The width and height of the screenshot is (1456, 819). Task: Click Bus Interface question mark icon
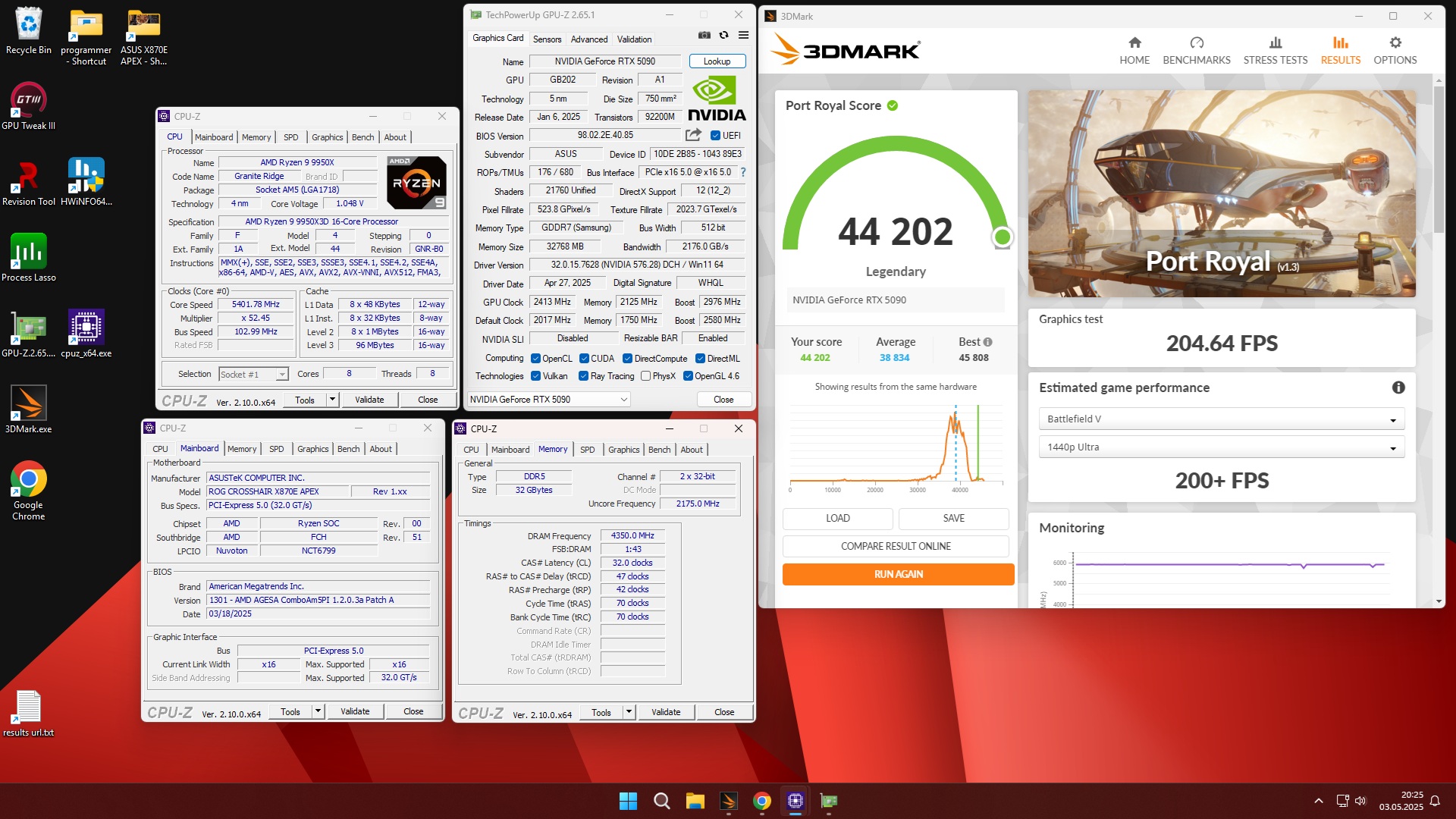(x=743, y=172)
